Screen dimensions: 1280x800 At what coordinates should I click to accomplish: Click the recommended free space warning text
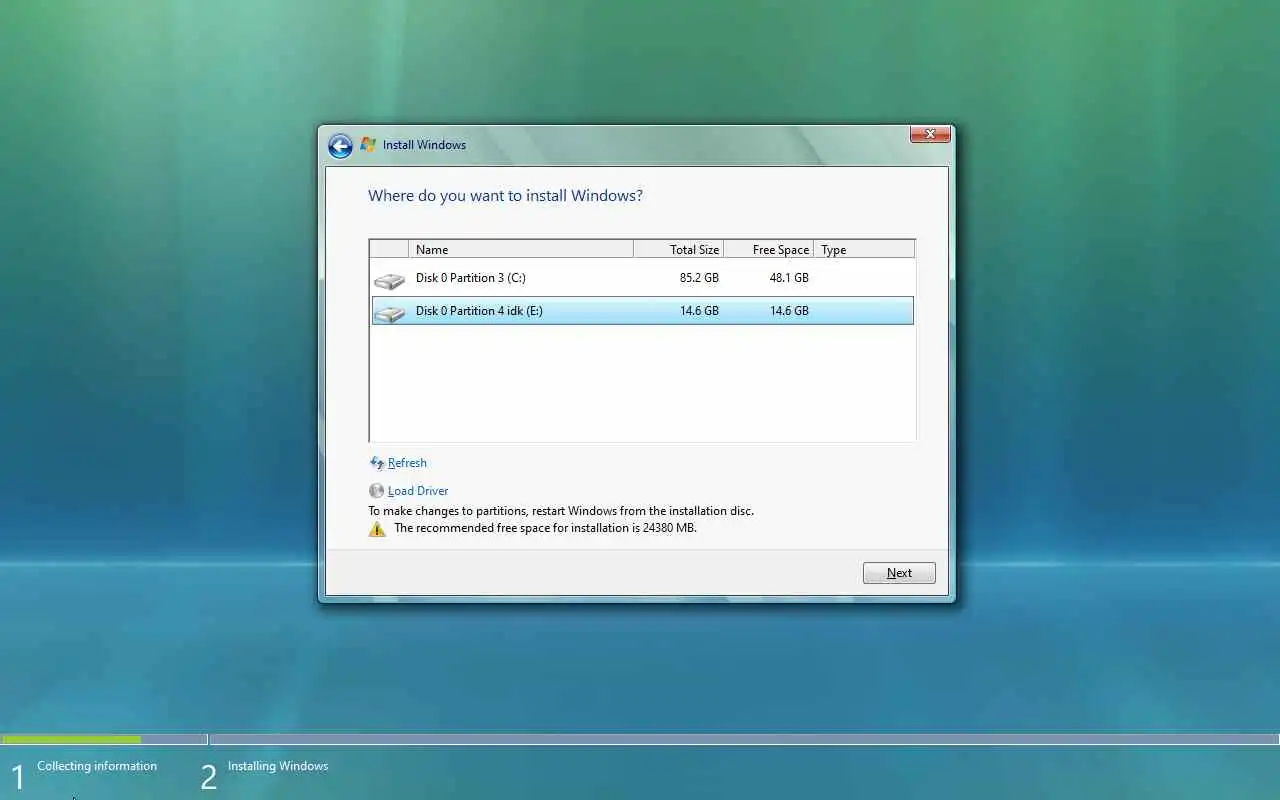545,528
